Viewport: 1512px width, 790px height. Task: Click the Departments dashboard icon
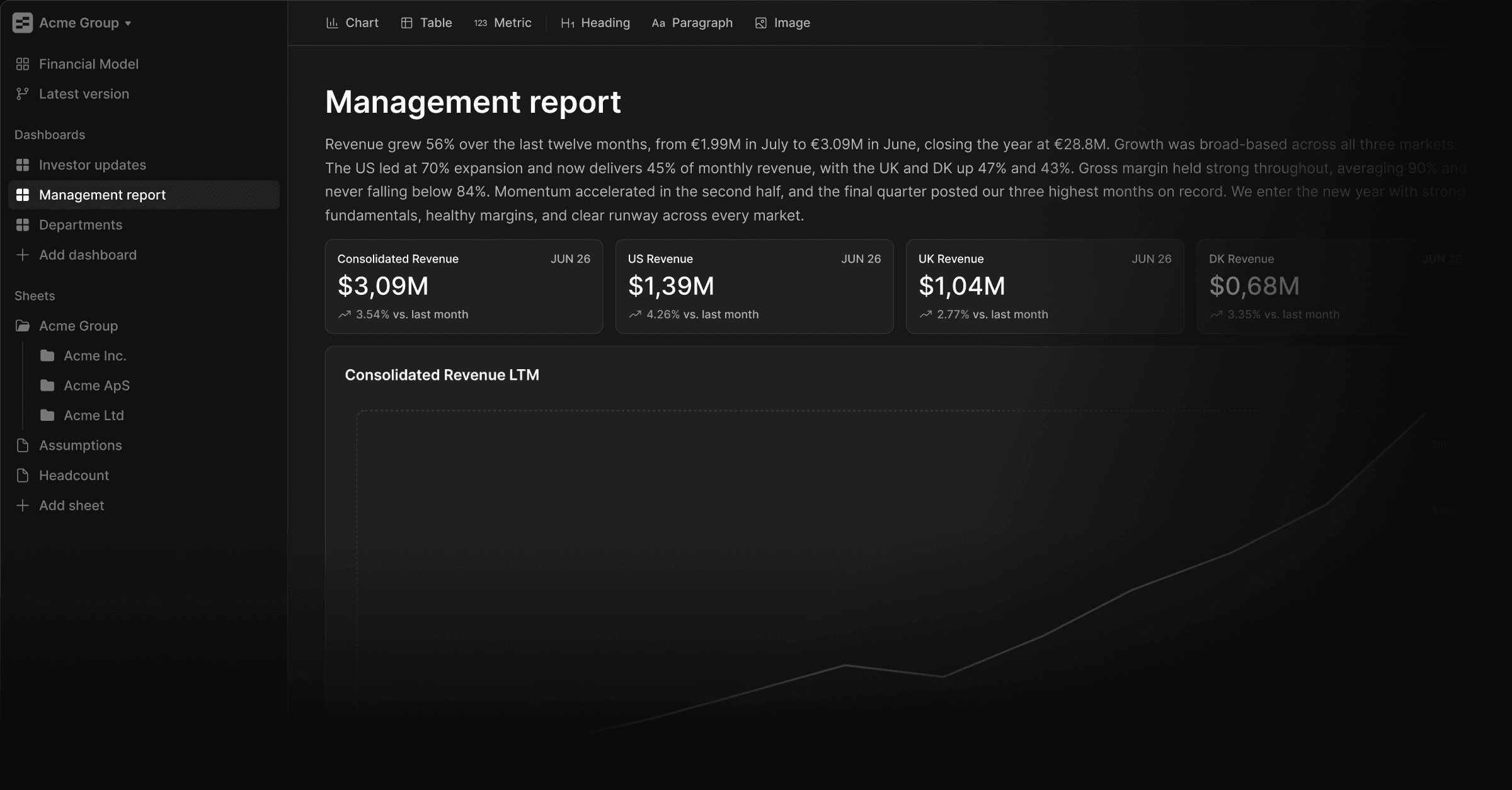tap(23, 225)
